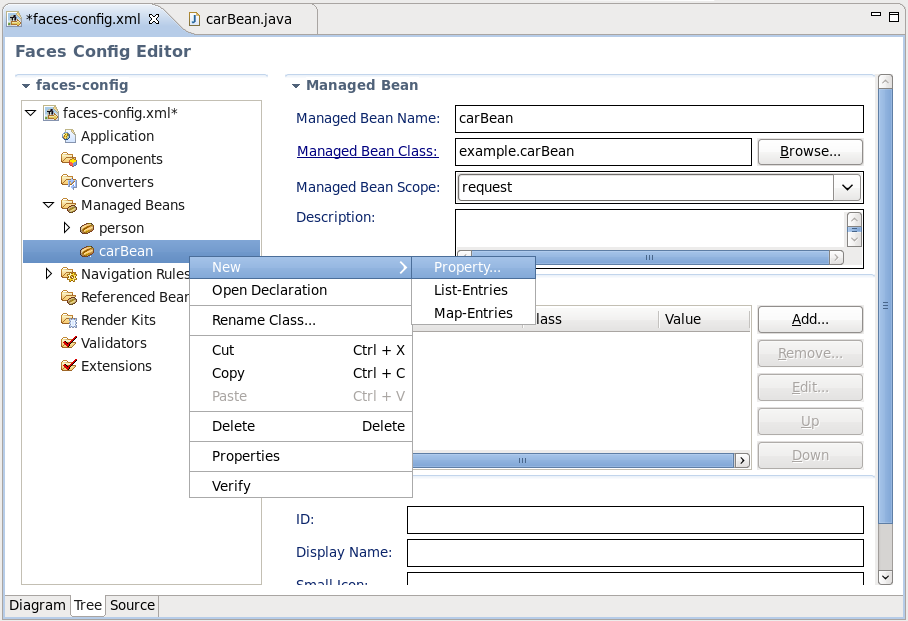Image resolution: width=908 pixels, height=621 pixels.
Task: Collapse the faces-config section header
Action: point(24,87)
